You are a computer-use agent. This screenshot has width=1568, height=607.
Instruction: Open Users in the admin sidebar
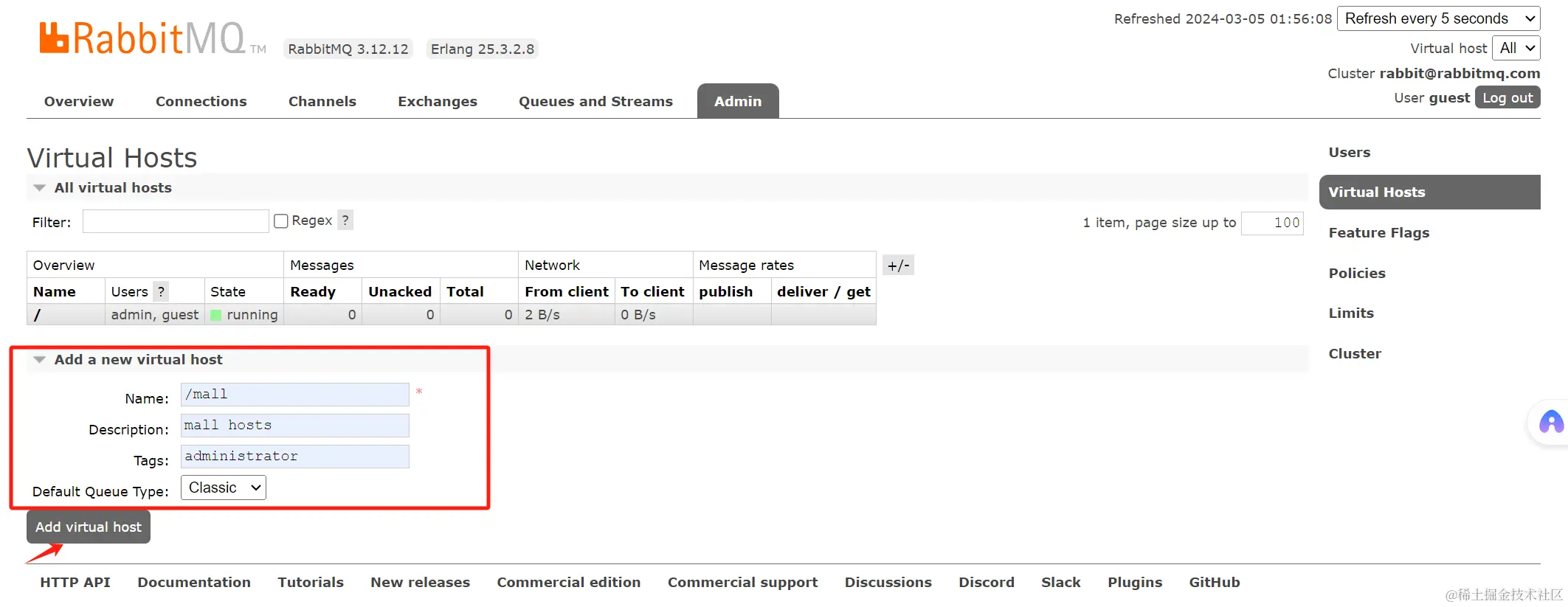pos(1350,152)
